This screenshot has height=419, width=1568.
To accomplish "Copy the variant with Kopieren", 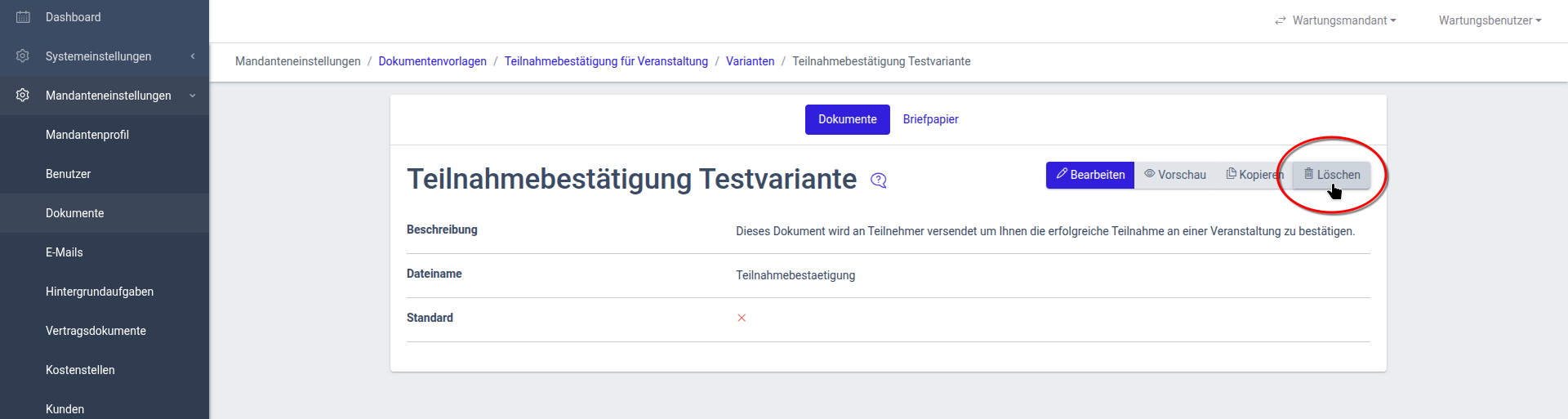I will pyautogui.click(x=1254, y=175).
